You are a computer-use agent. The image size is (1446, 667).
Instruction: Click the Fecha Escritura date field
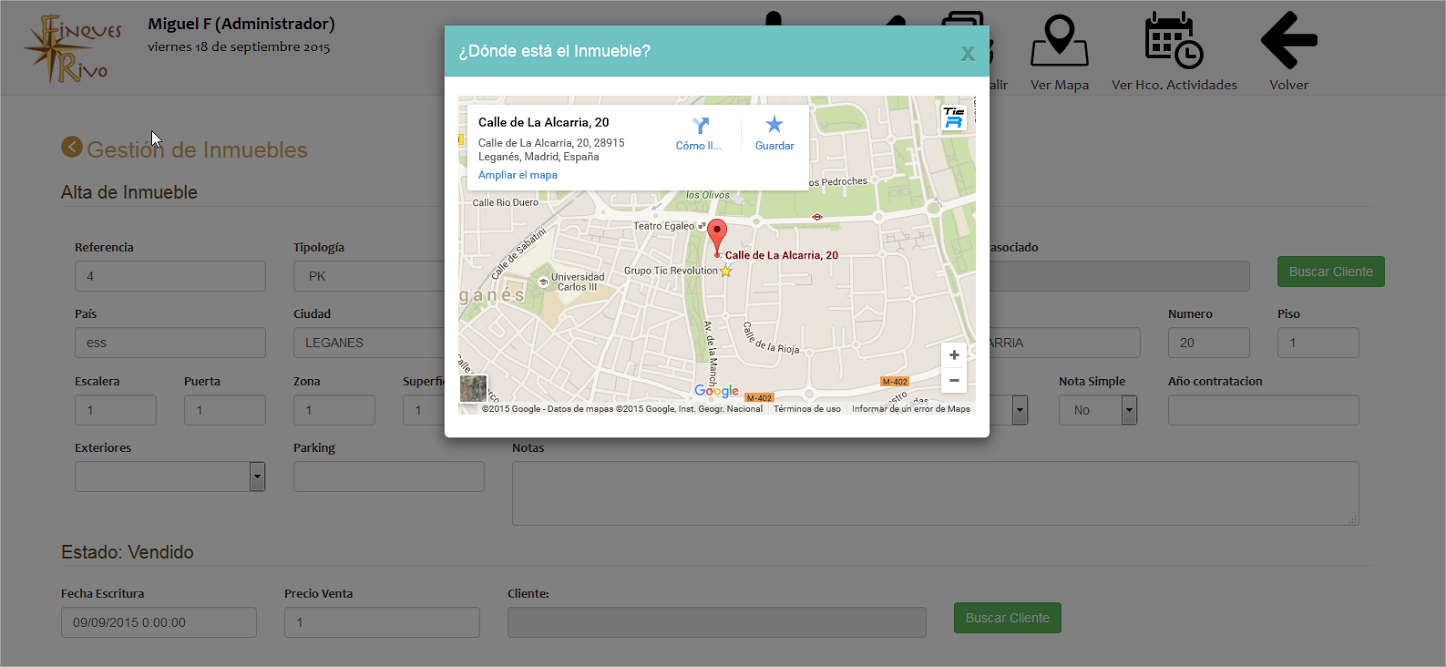pyautogui.click(x=159, y=623)
